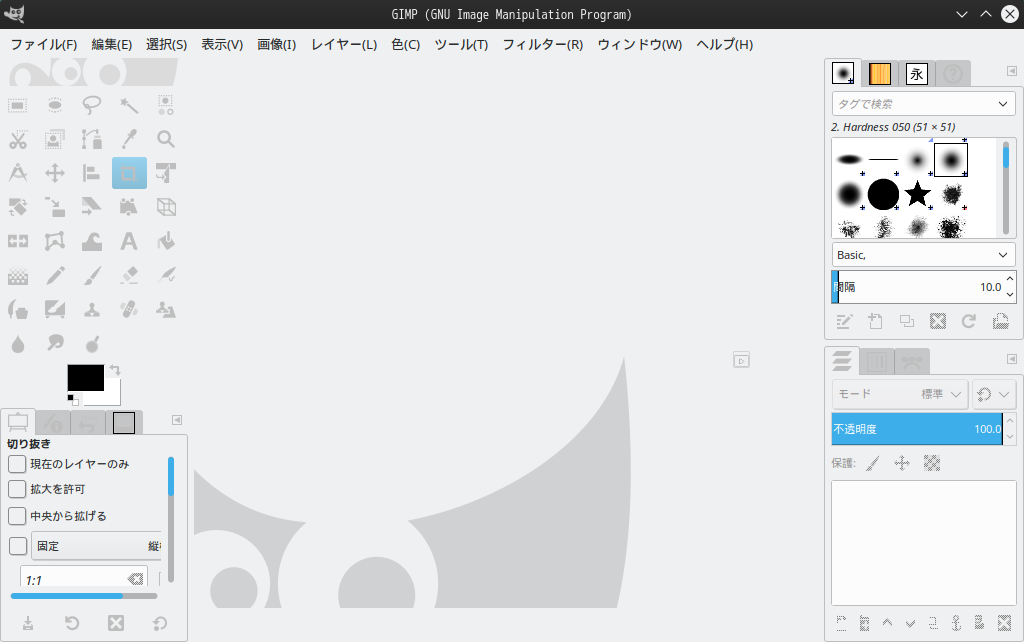This screenshot has height=642, width=1024.
Task: Select the Gradient tool
Action: coord(18,276)
